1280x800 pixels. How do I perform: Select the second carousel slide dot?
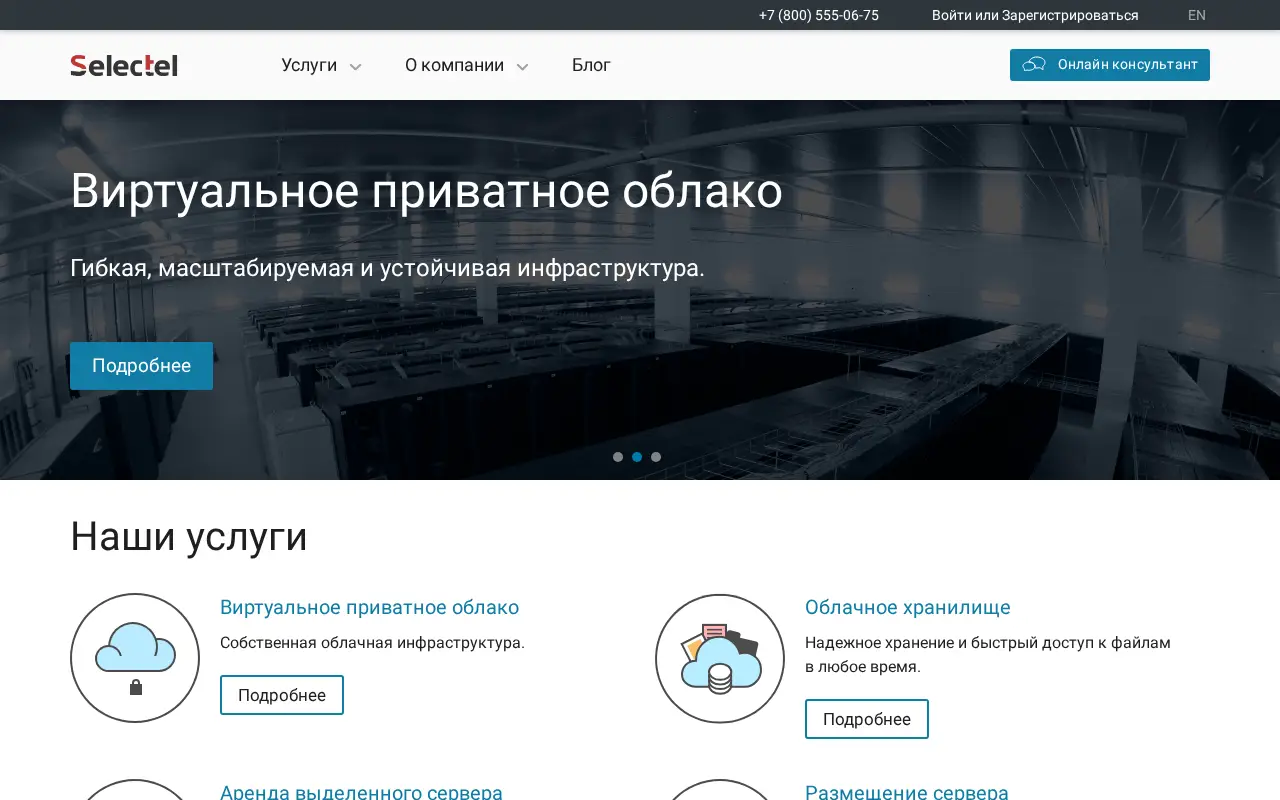coord(637,457)
